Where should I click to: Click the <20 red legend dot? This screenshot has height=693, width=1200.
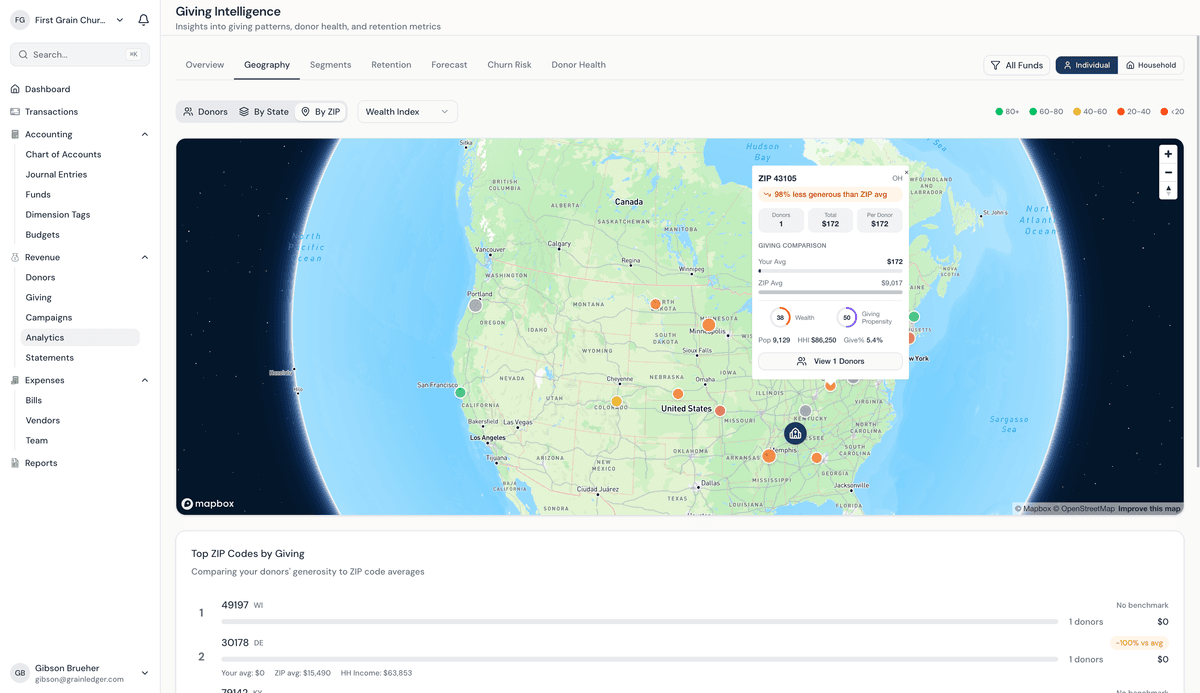pos(1164,112)
